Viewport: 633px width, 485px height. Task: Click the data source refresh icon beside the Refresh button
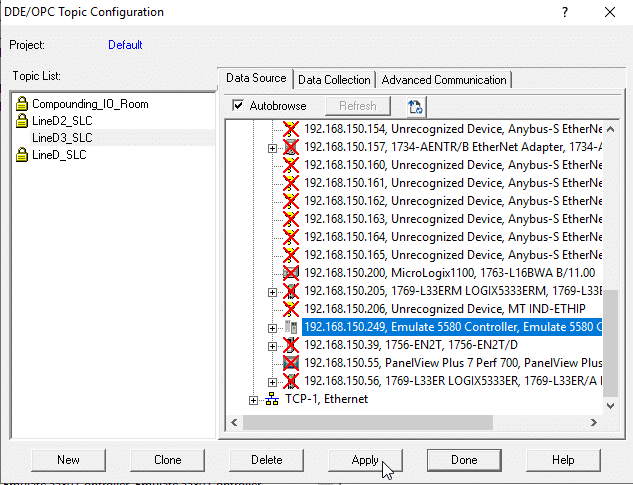pyautogui.click(x=415, y=107)
